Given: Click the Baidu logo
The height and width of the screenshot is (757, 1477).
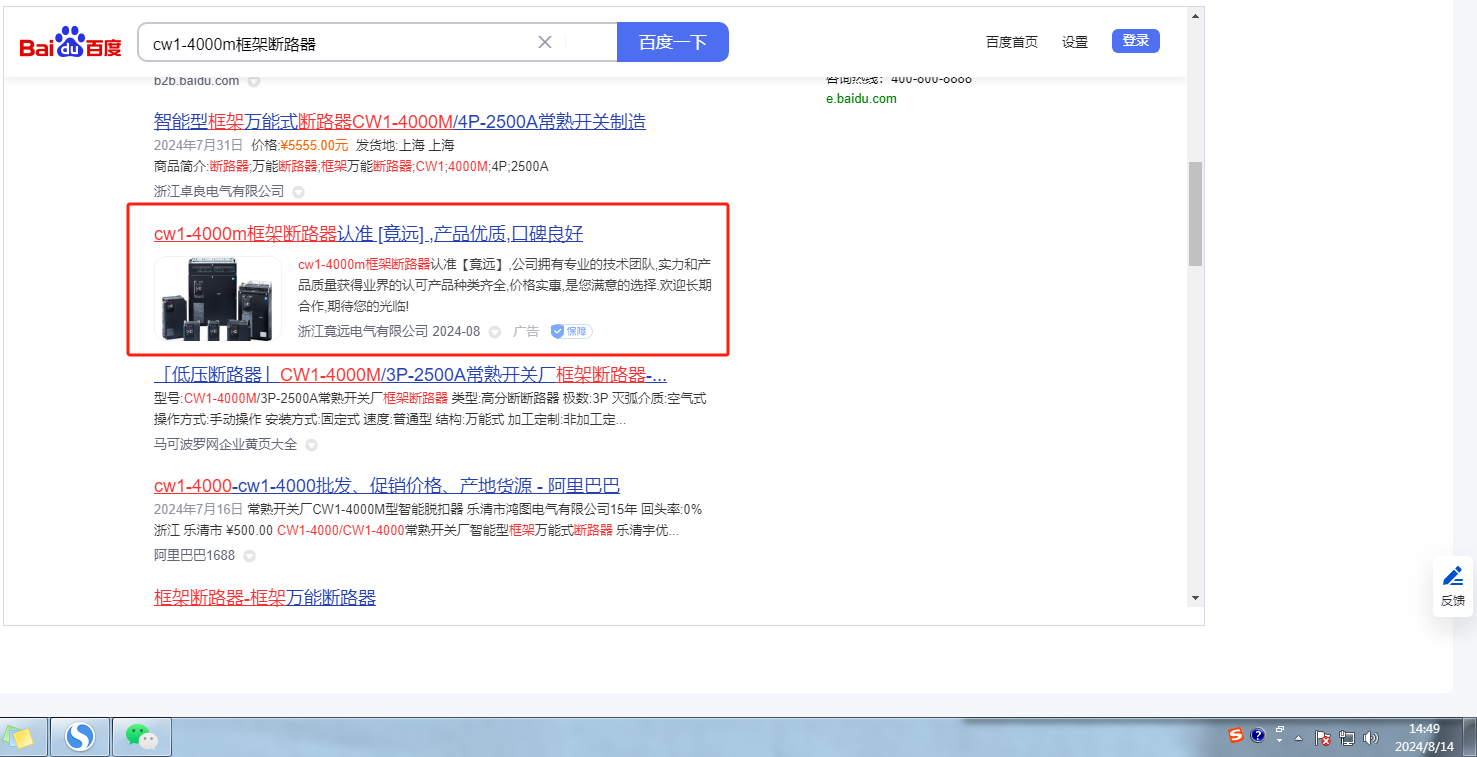Looking at the screenshot, I should (x=70, y=44).
